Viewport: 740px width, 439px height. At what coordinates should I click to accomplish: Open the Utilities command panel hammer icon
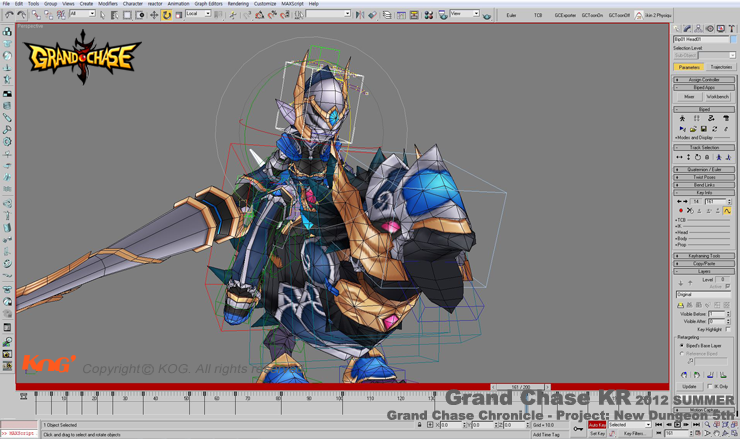point(732,29)
